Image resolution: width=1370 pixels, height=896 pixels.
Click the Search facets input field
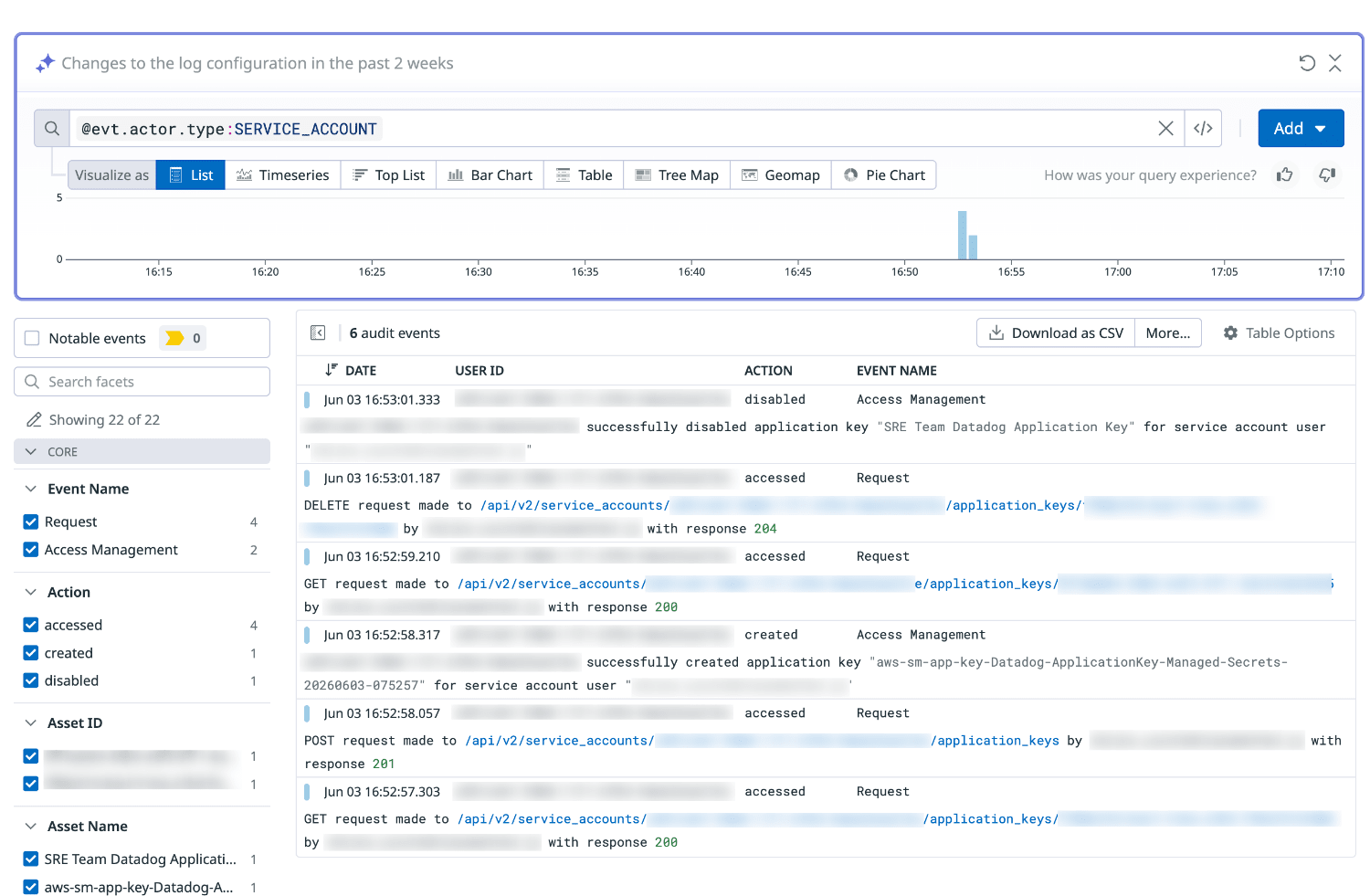(x=142, y=381)
